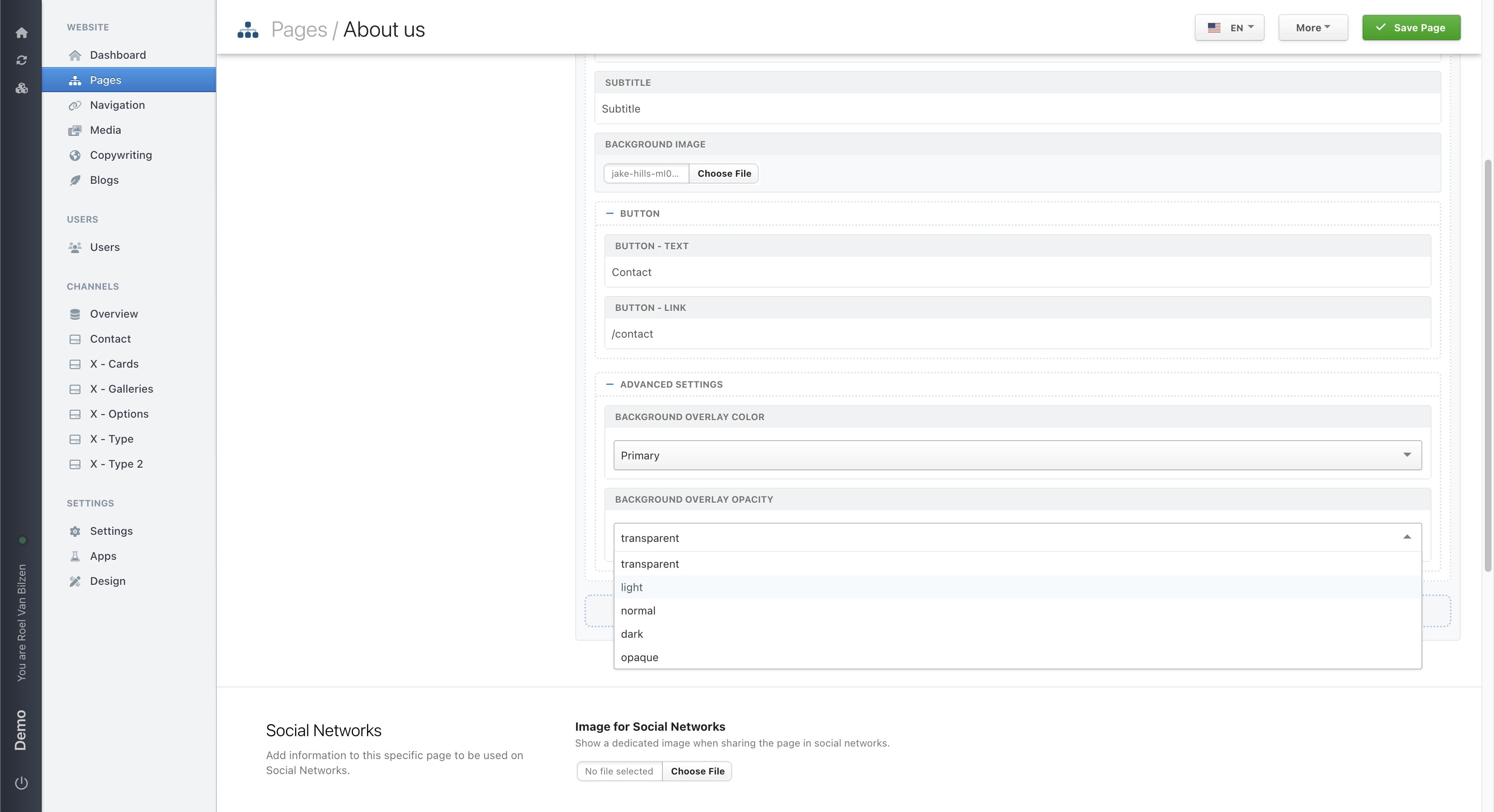Click the sync/refresh icon in the dark sidebar
1494x812 pixels.
[21, 60]
